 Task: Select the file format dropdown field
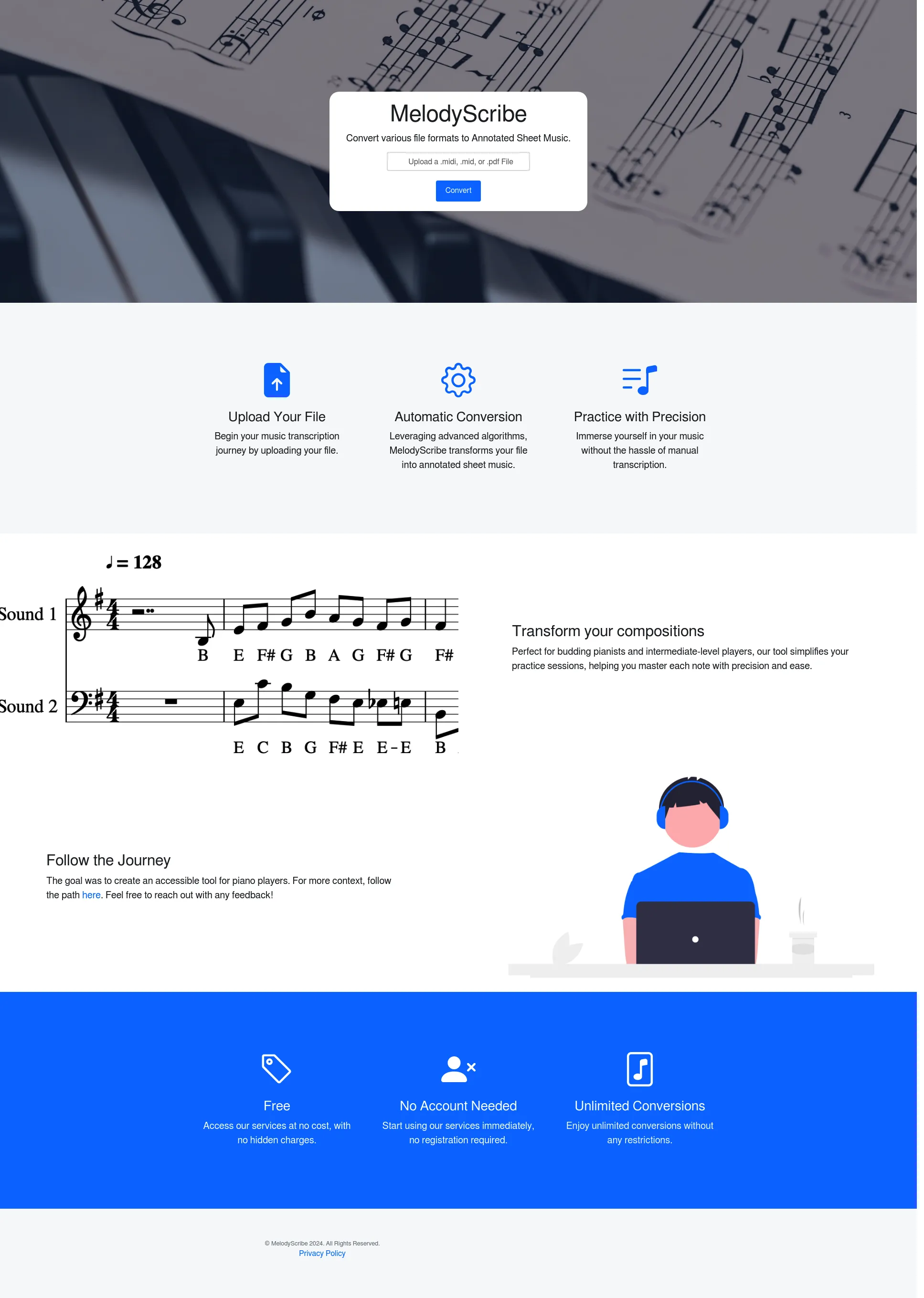(x=458, y=161)
